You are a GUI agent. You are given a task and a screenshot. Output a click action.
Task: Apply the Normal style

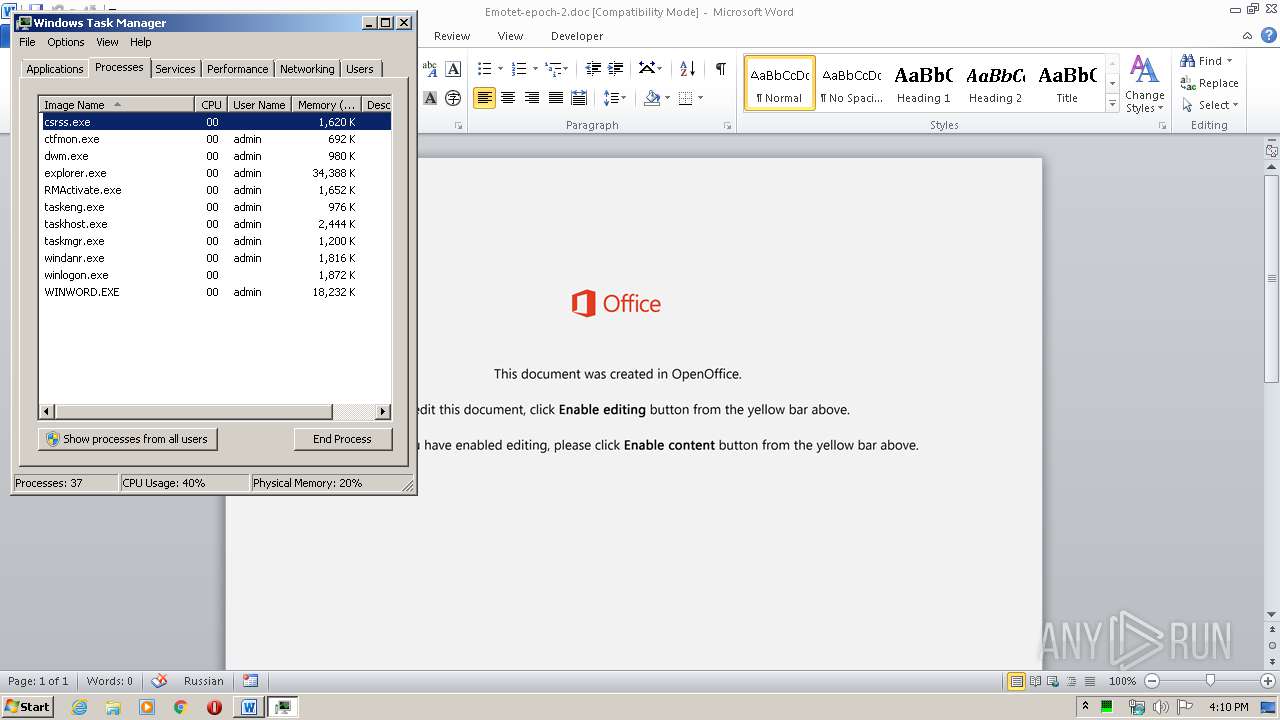click(x=779, y=83)
